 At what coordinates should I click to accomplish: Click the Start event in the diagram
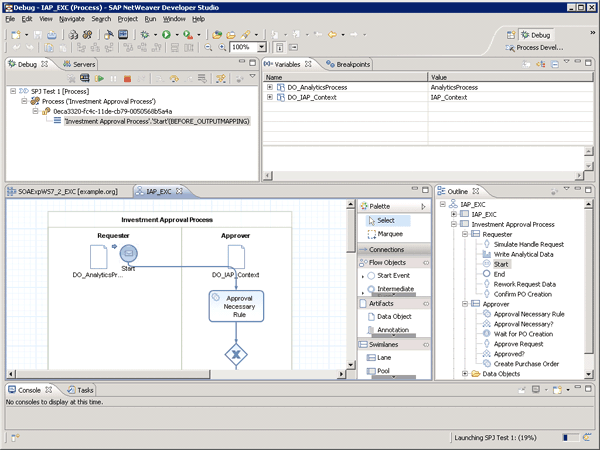click(x=127, y=254)
